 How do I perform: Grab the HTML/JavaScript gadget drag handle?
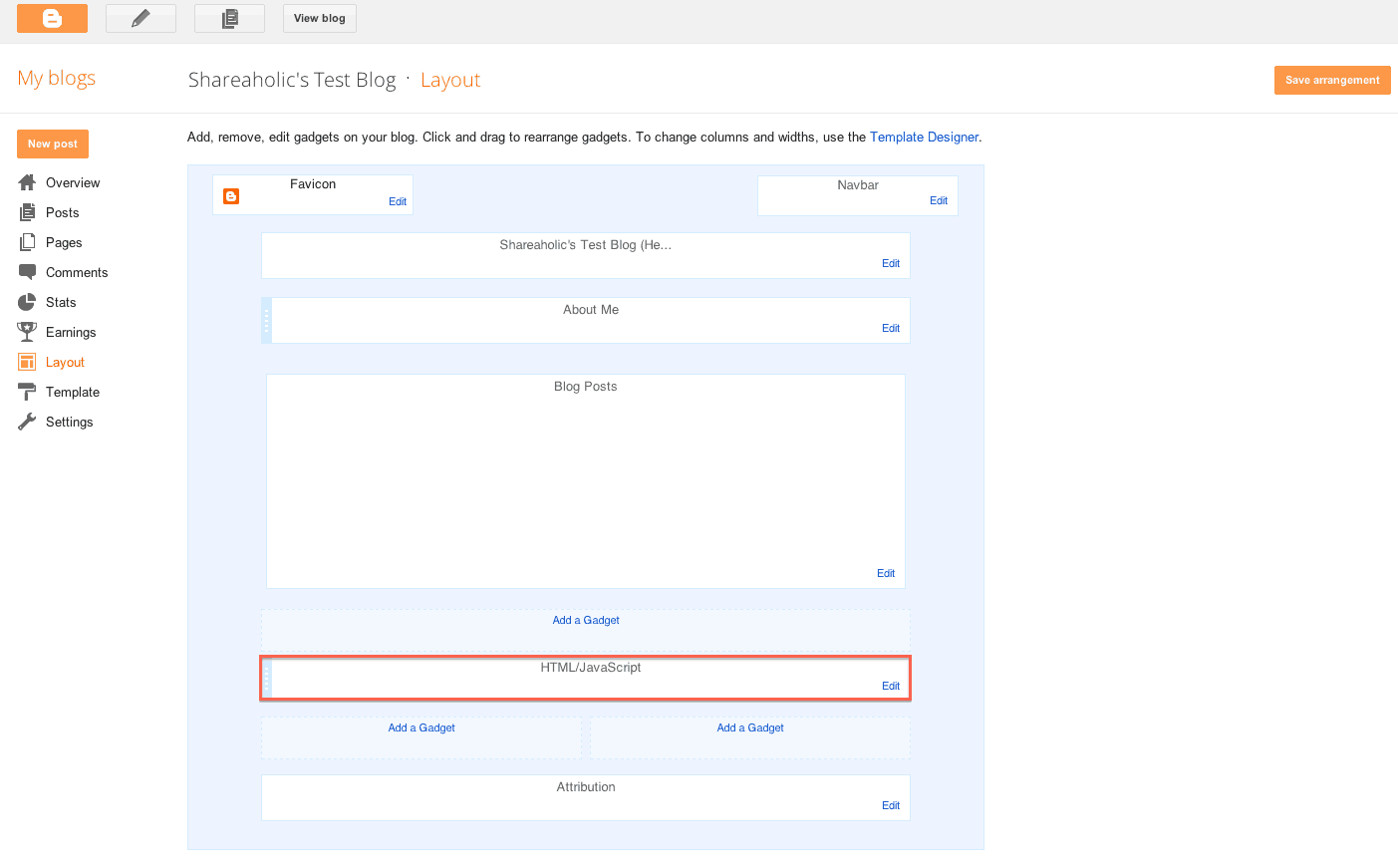pyautogui.click(x=266, y=679)
